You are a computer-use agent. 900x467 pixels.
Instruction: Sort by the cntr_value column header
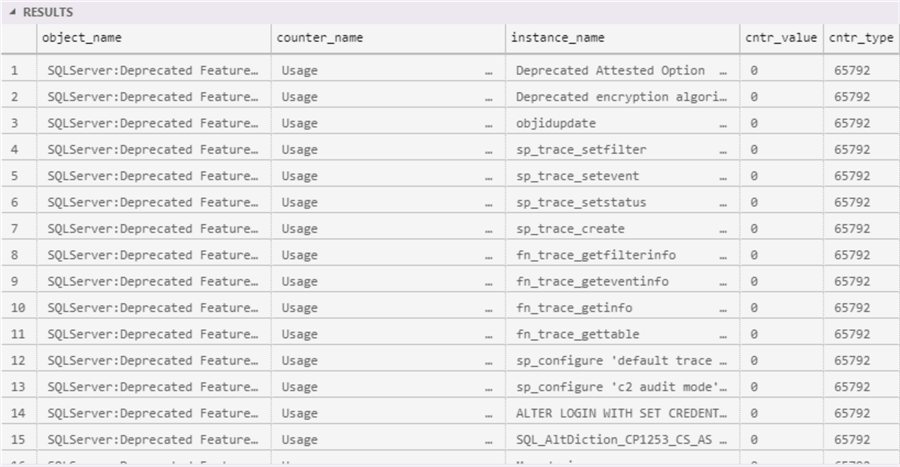click(781, 38)
